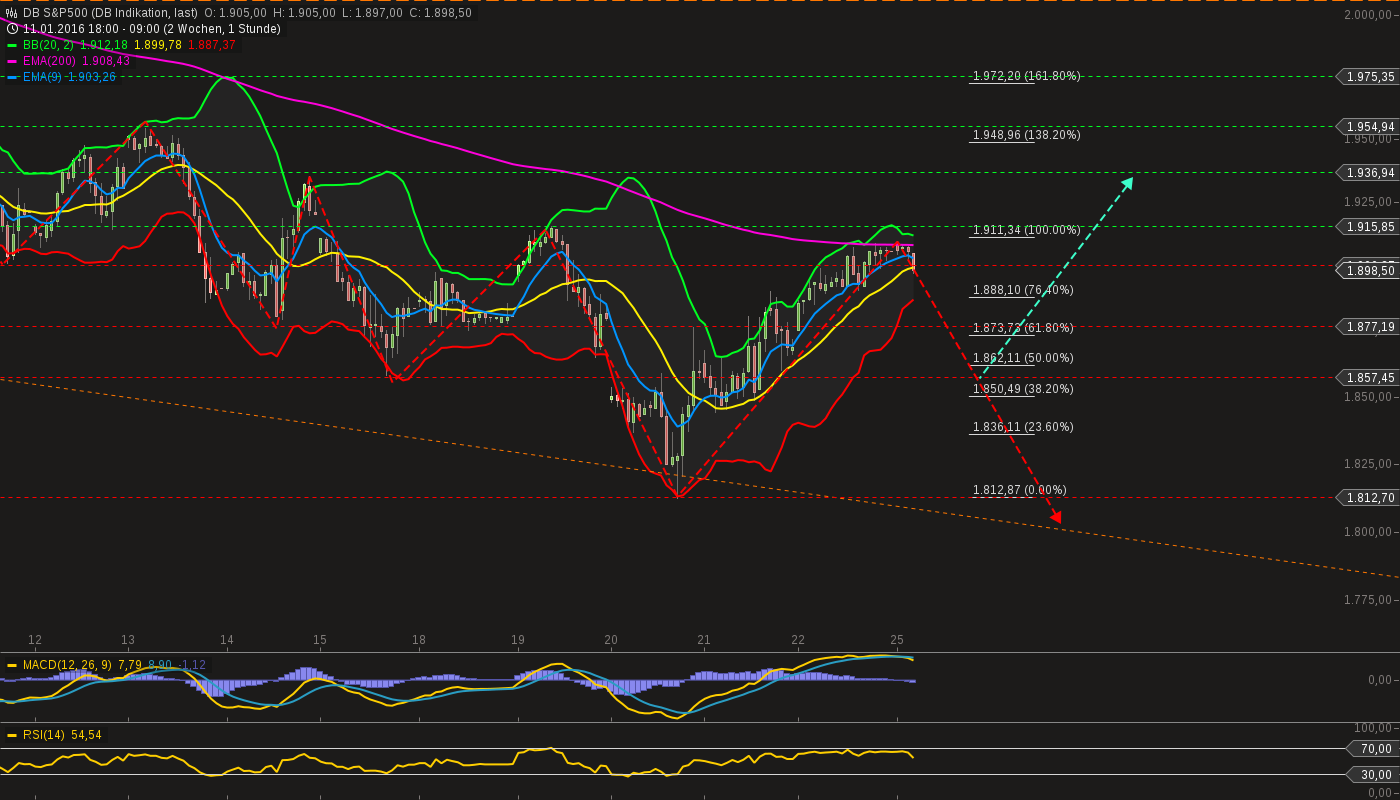Select the 1.812,87 (0.00%) Fibonacci label
The width and height of the screenshot is (1400, 800).
click(1020, 490)
